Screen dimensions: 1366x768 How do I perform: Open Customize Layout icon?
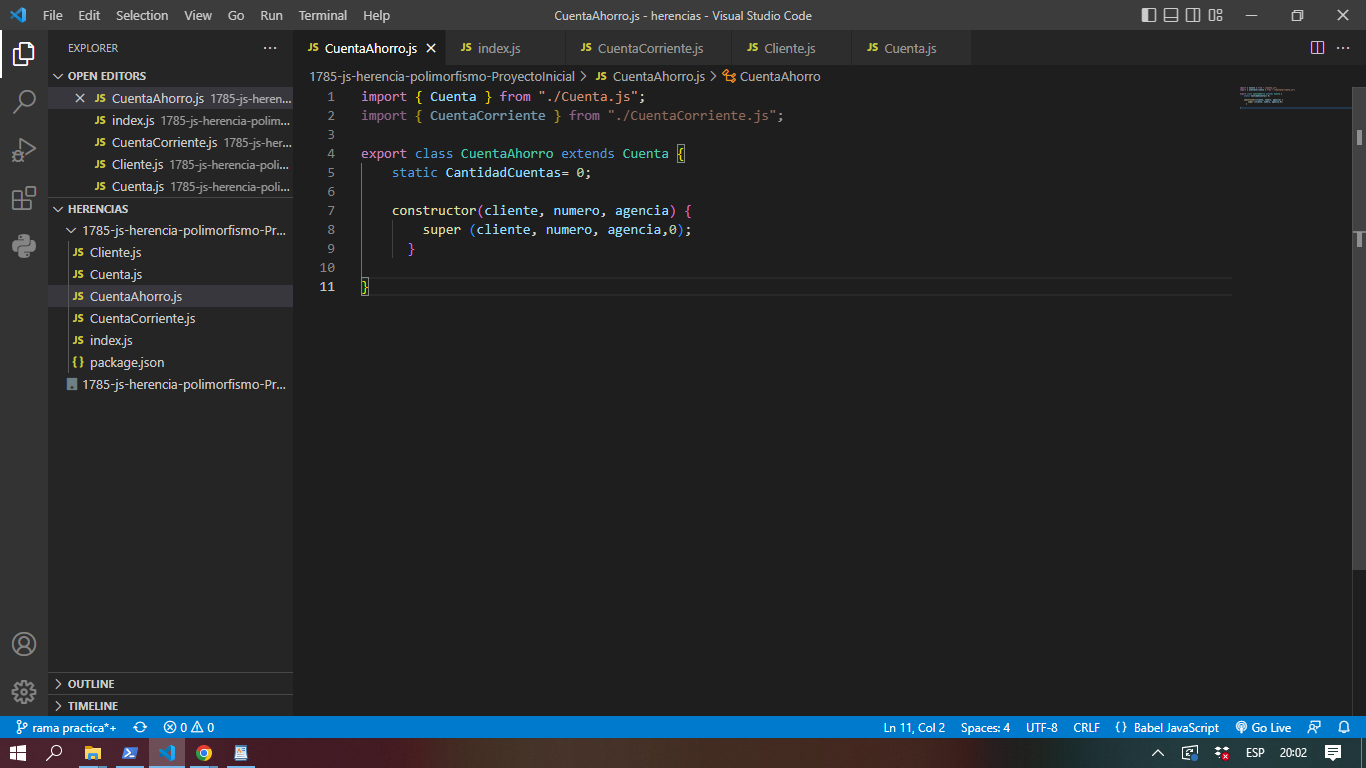tap(1216, 15)
